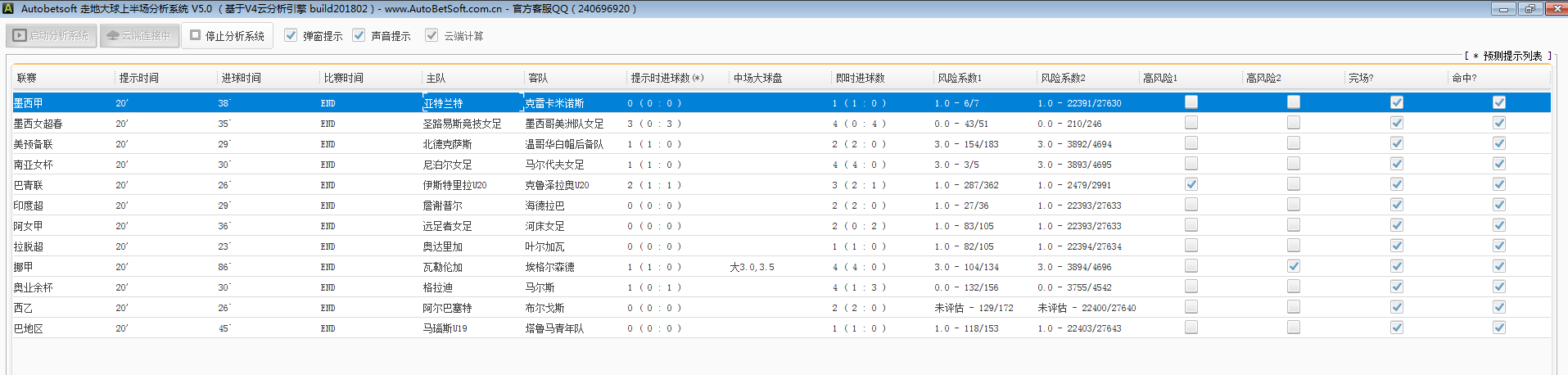Screen dimensions: 1568x375
Task: Disable the 声音提示 sound alert checkbox
Action: [x=359, y=35]
